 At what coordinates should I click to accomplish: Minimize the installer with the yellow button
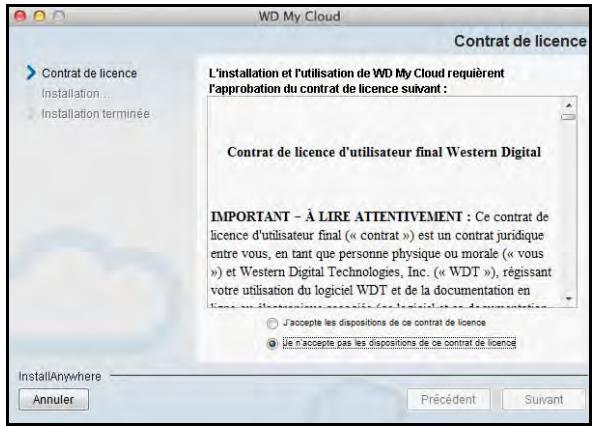(39, 16)
